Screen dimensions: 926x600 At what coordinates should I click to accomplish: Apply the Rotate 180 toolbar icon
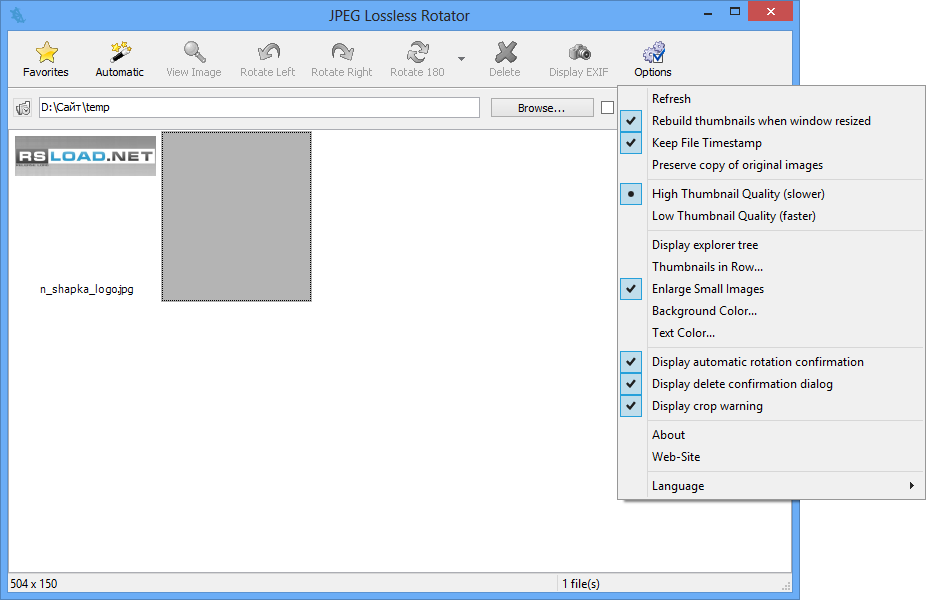[x=418, y=52]
